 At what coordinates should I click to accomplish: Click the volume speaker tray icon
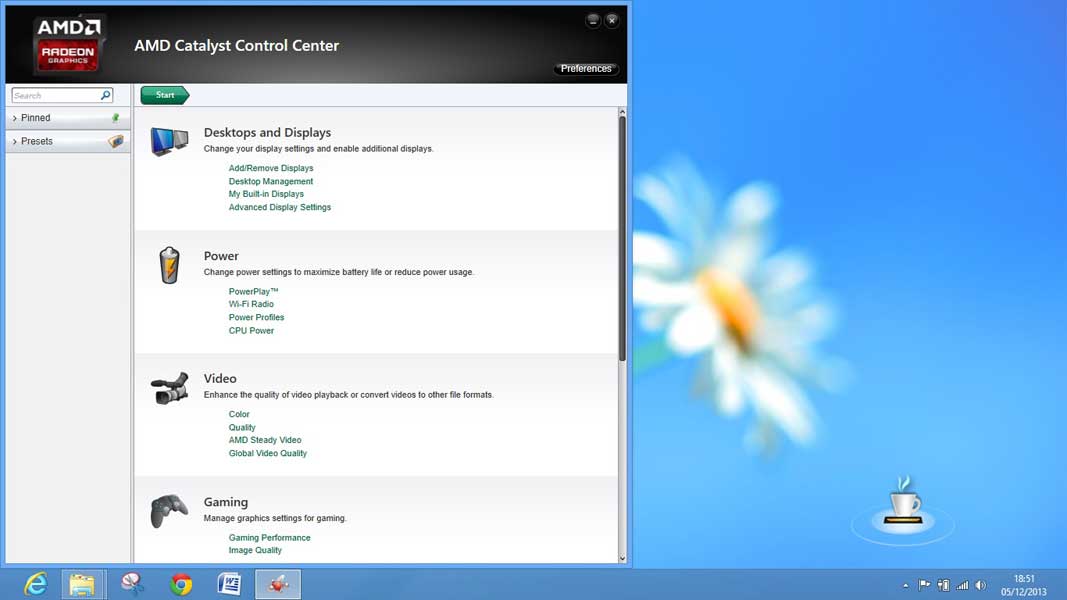981,585
